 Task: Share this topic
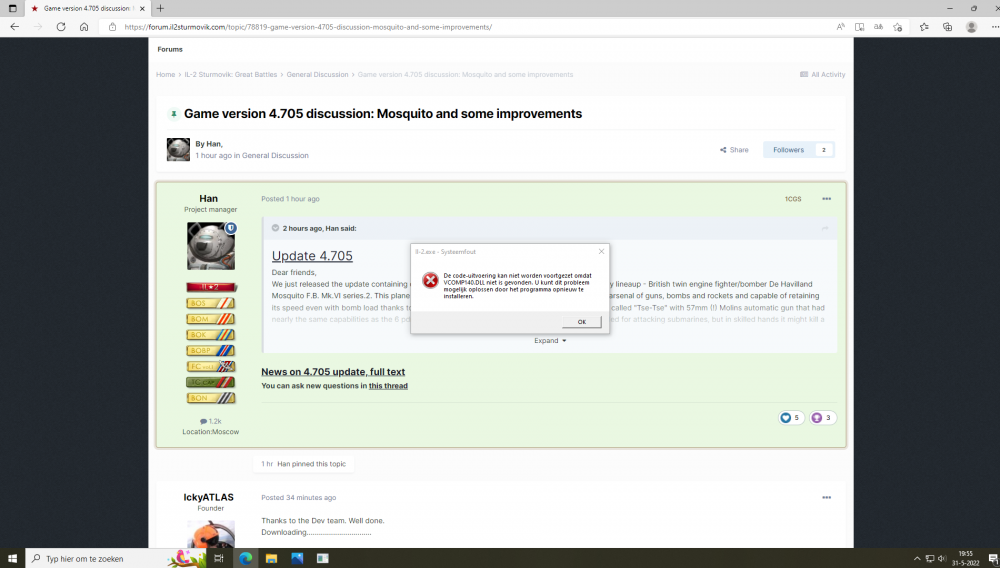[734, 150]
